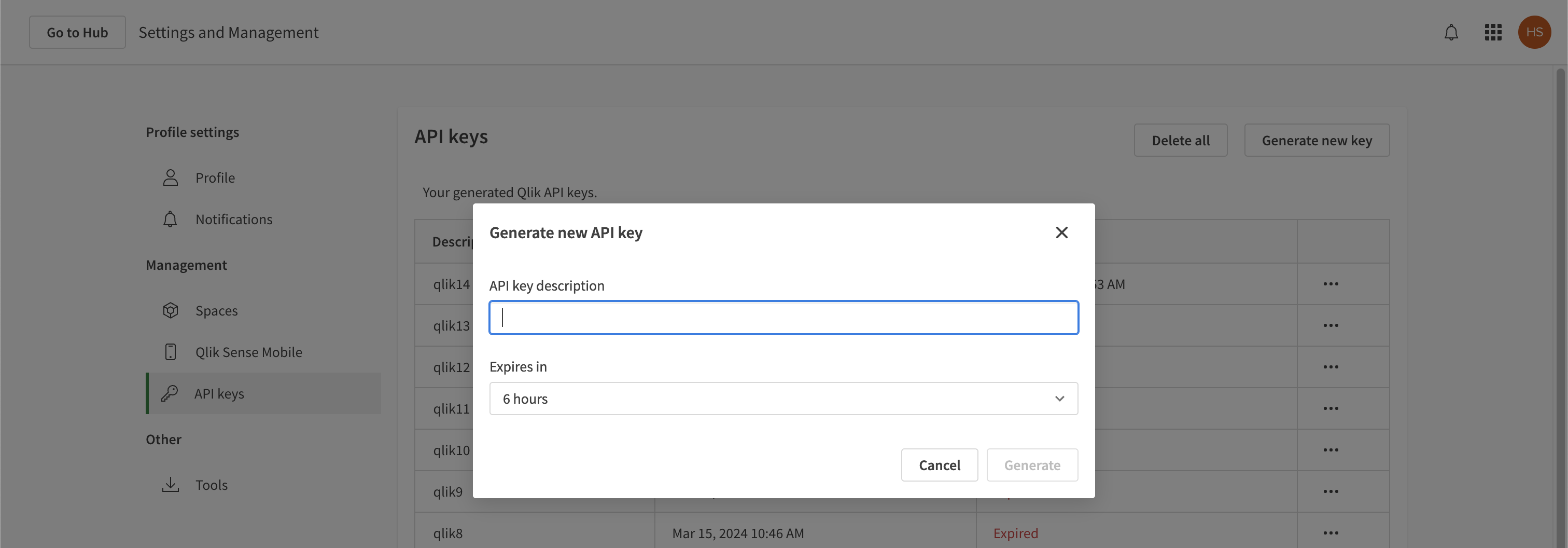The width and height of the screenshot is (1568, 548).
Task: Open the three-dot actions menu for qlik14
Action: [x=1331, y=283]
